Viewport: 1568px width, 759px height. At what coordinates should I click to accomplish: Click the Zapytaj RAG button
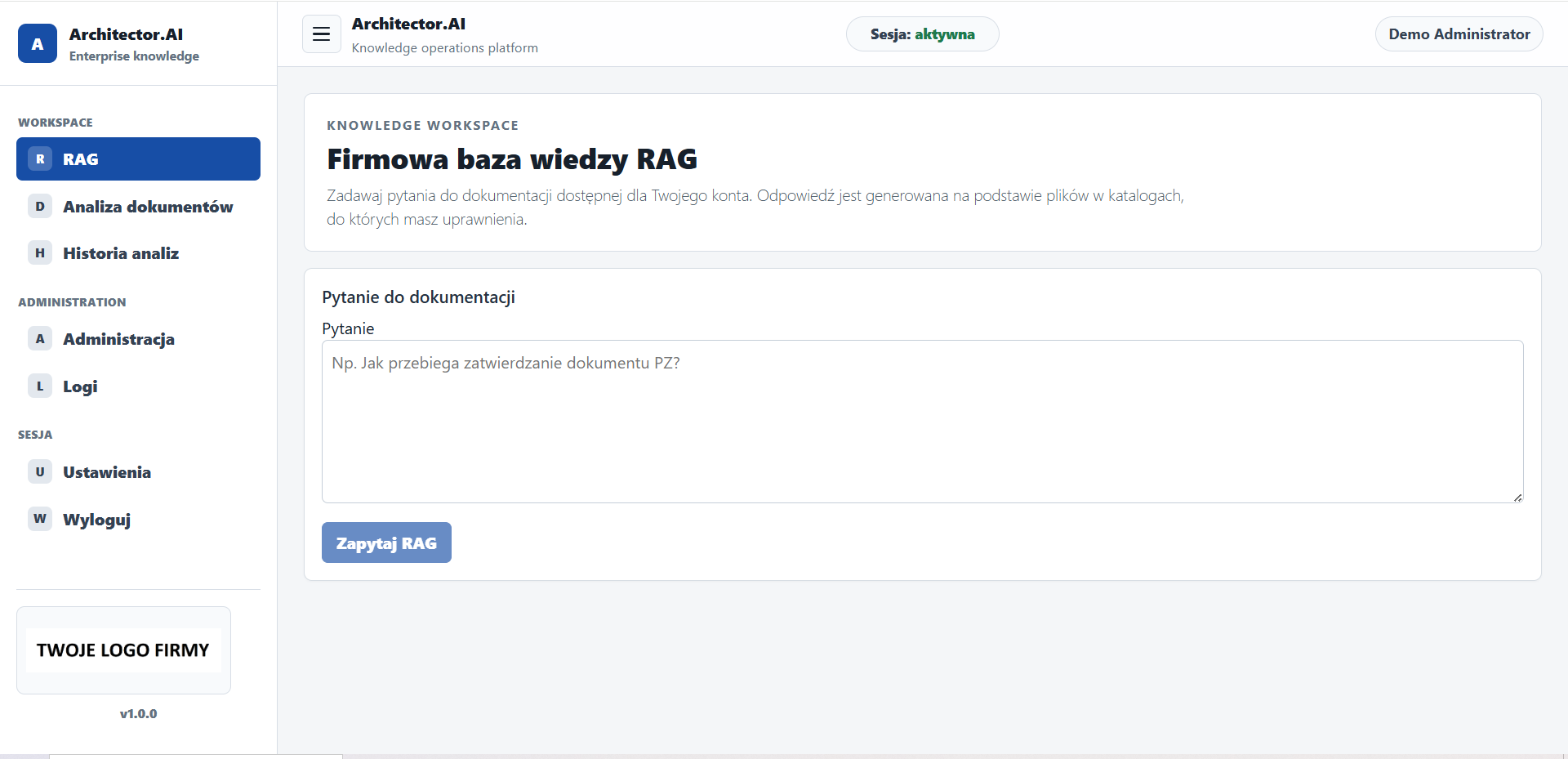[386, 542]
